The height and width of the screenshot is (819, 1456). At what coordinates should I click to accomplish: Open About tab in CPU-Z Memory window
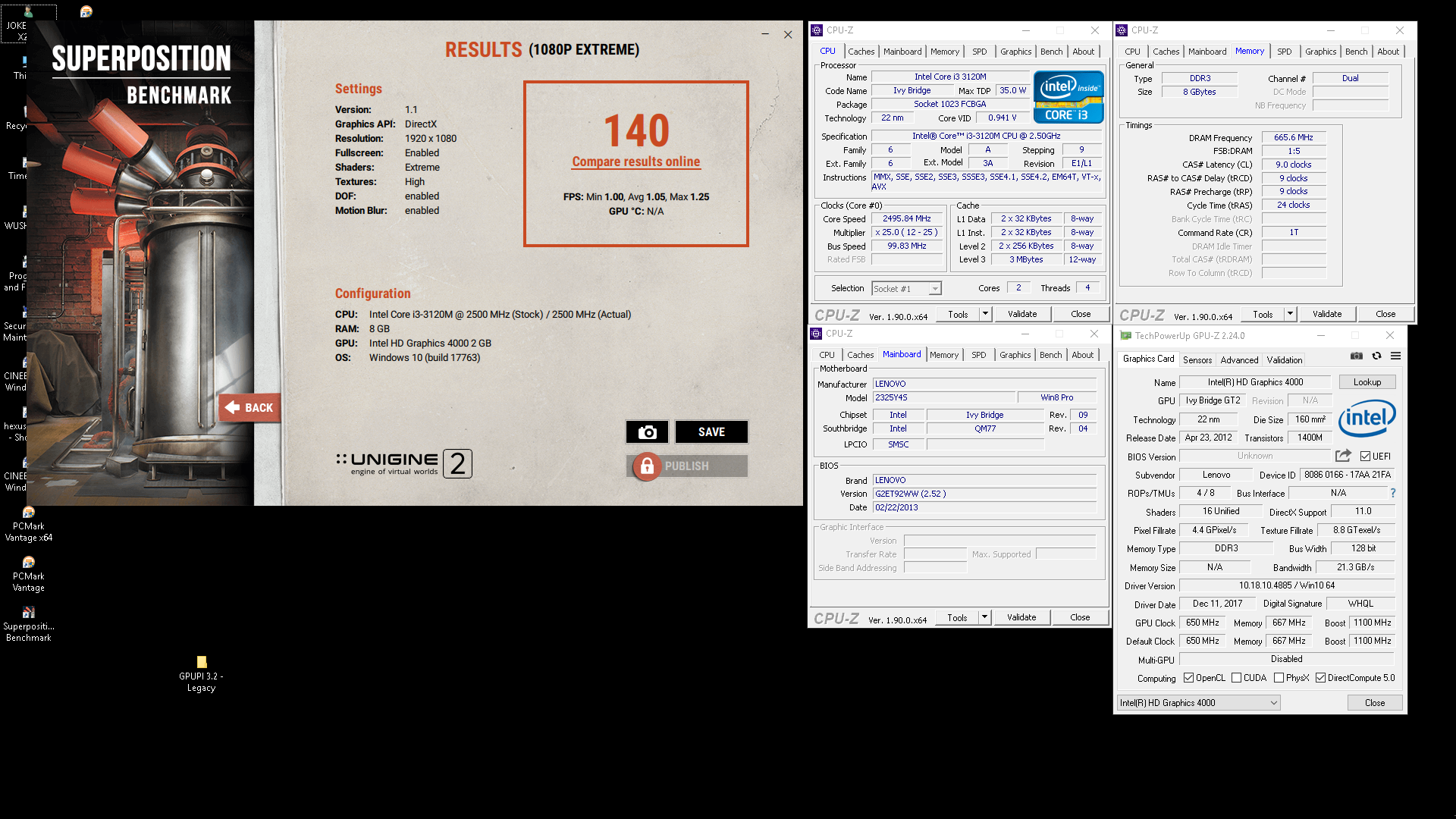[1388, 52]
